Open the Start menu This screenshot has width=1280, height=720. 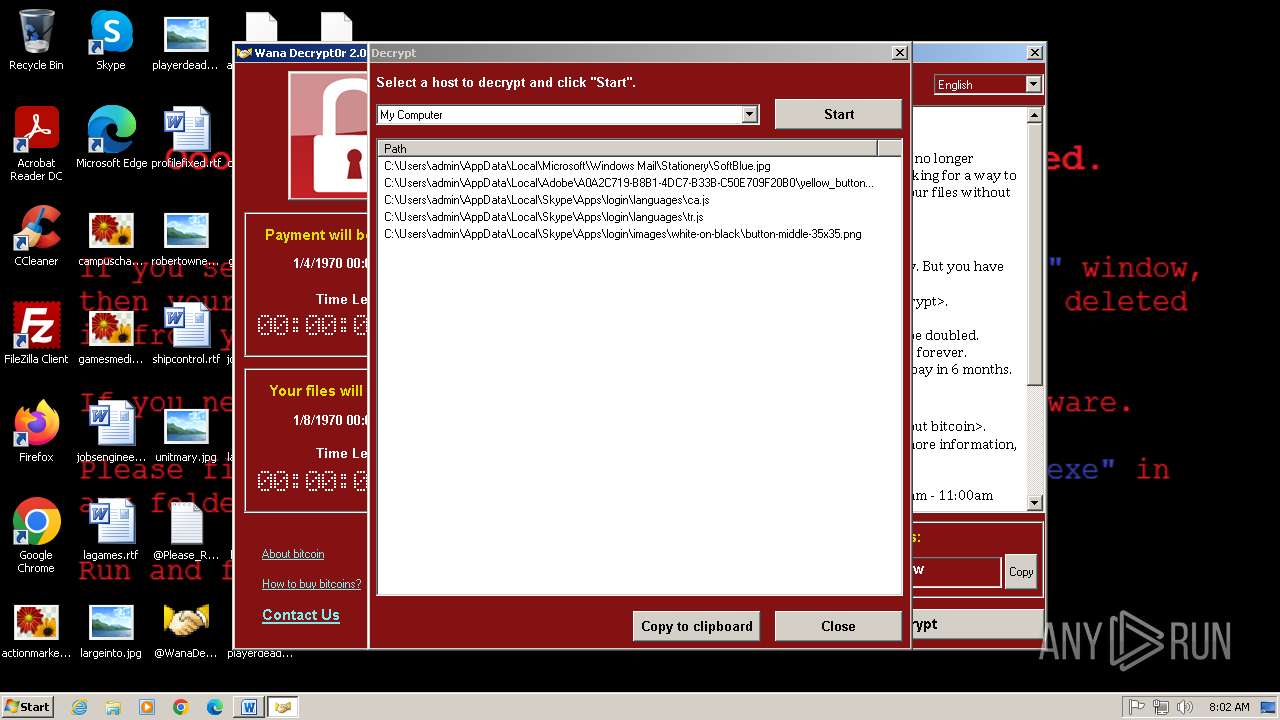tap(28, 707)
